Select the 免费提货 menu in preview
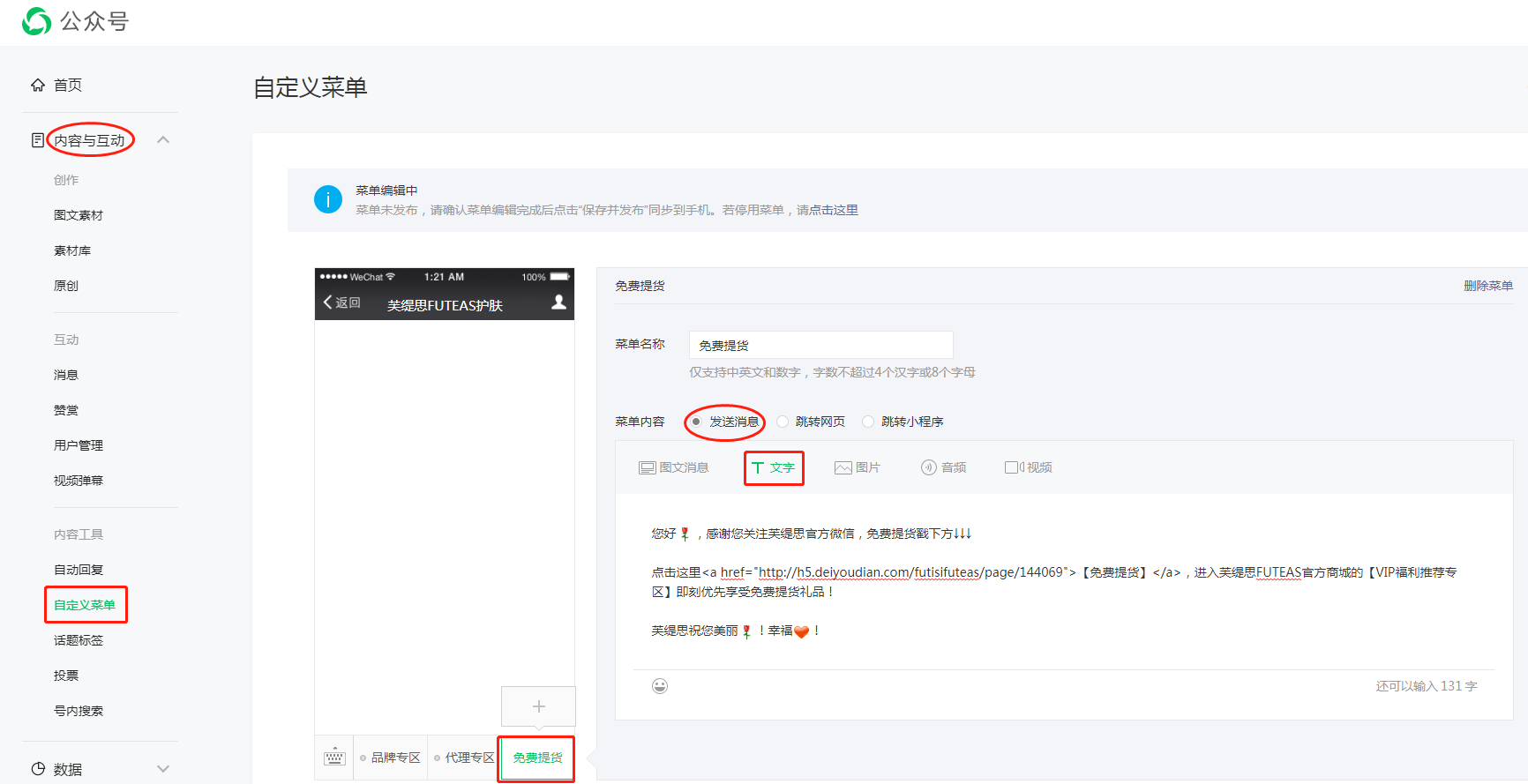This screenshot has height=784, width=1528. tap(537, 758)
